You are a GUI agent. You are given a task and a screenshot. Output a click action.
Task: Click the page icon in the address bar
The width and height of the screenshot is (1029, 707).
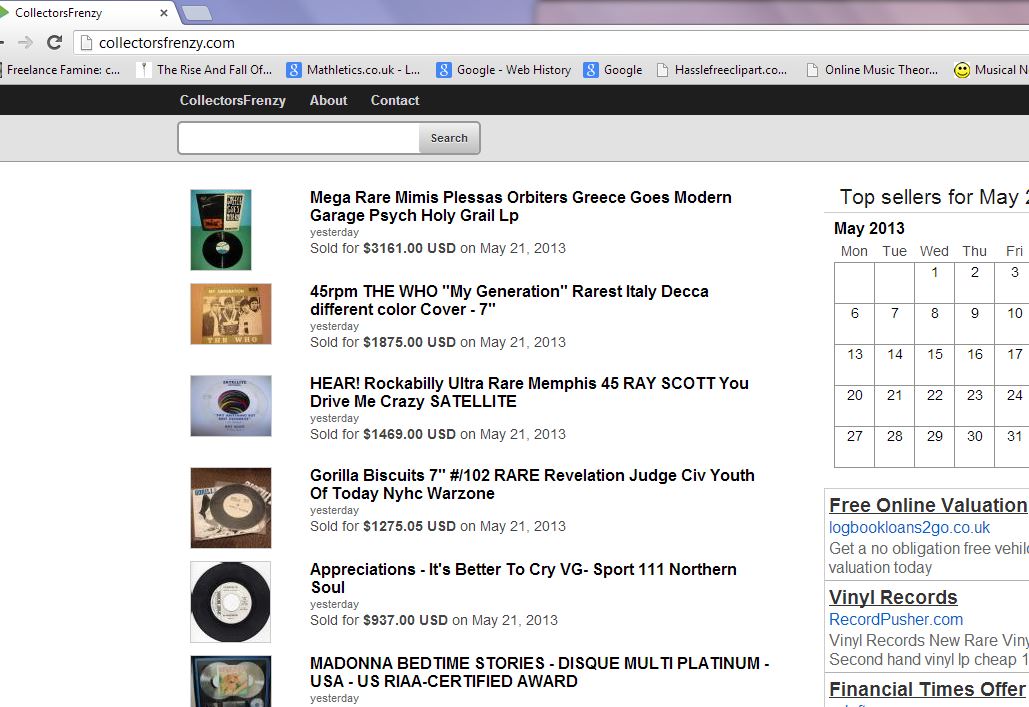click(x=85, y=43)
